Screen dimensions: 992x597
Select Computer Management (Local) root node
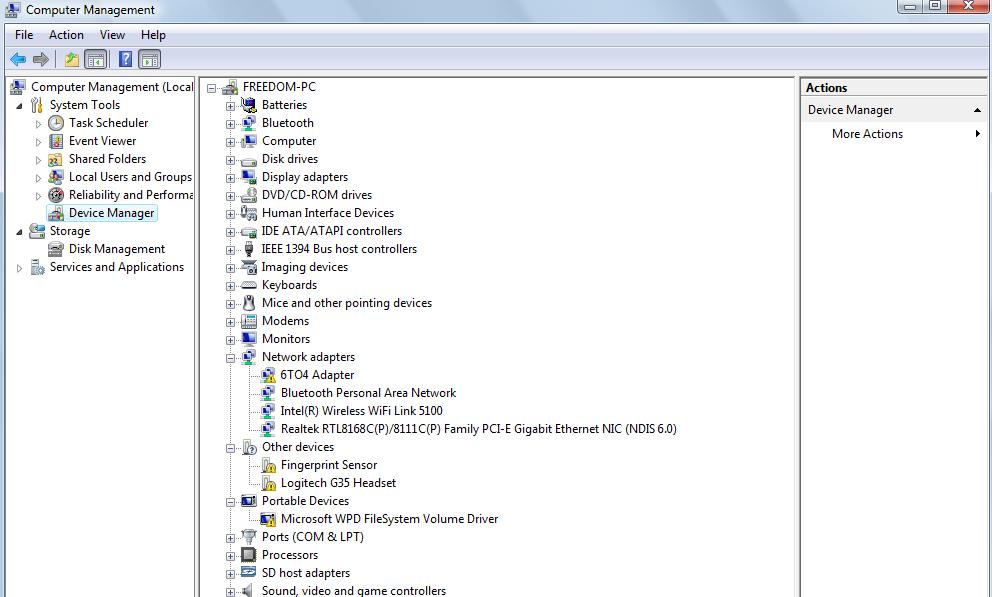point(111,87)
